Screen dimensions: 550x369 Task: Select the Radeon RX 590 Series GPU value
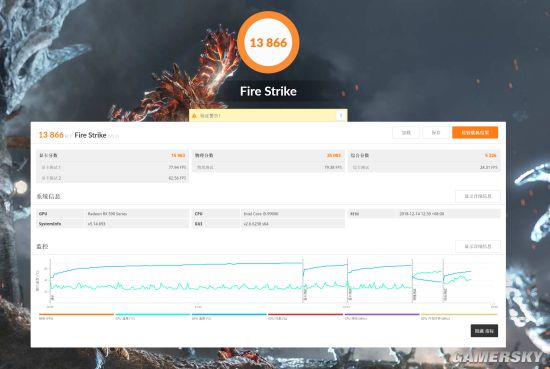107,214
